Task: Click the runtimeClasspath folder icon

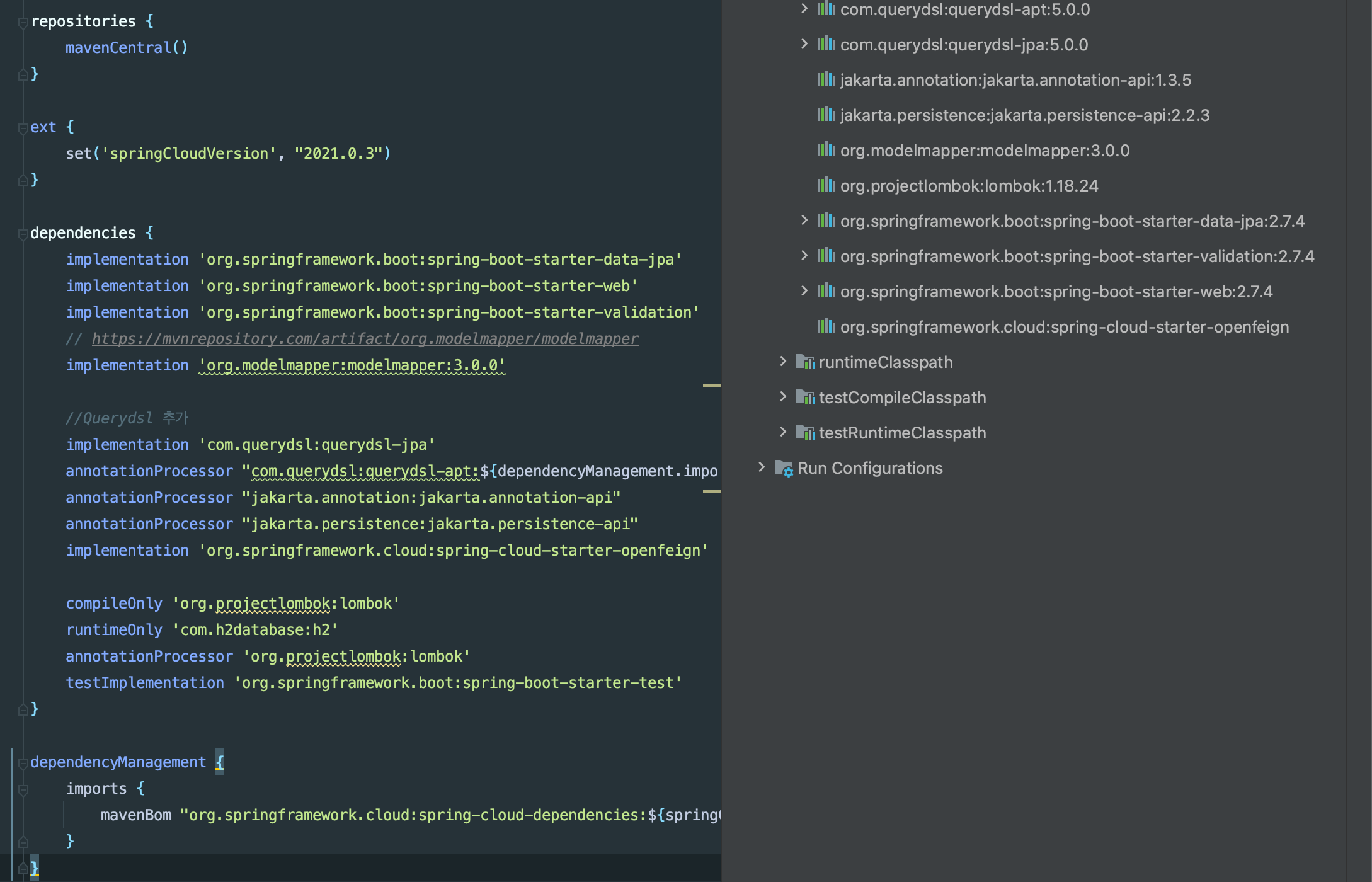Action: pyautogui.click(x=805, y=362)
